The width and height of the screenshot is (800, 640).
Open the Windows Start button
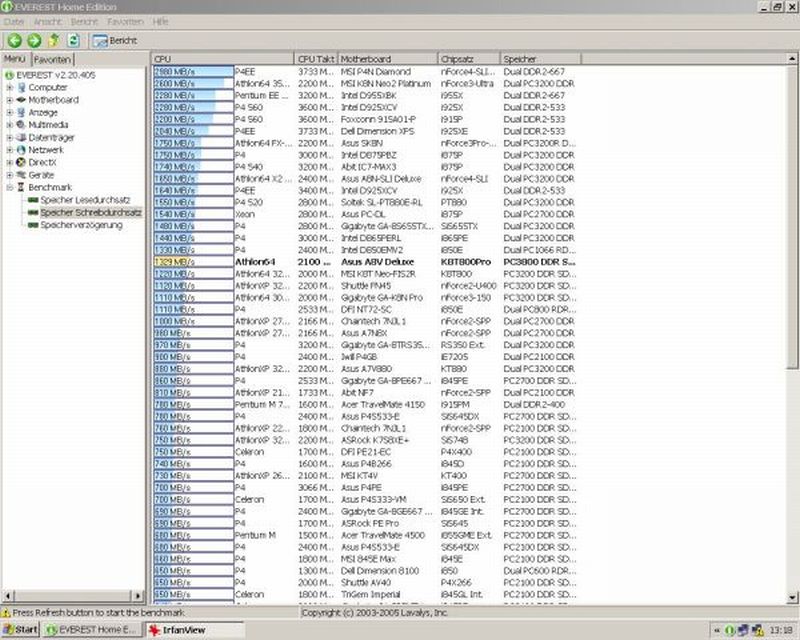20,630
